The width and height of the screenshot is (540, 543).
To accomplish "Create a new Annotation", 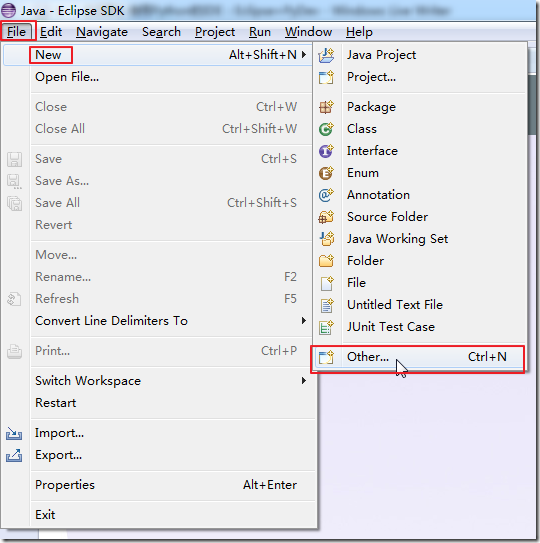I will 421,195.
